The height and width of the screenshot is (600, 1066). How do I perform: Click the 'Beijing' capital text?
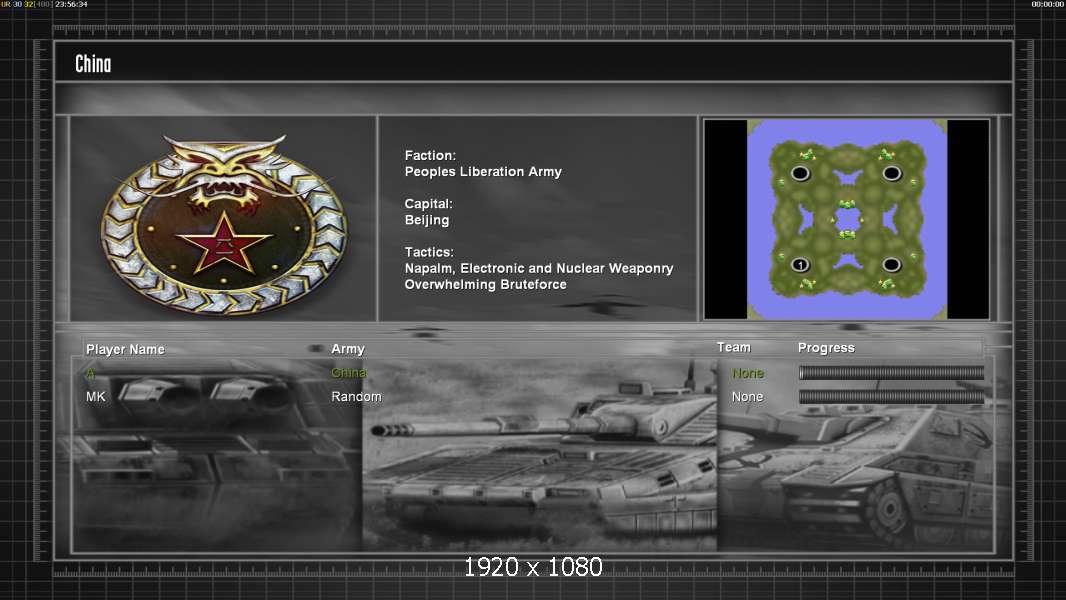point(427,220)
